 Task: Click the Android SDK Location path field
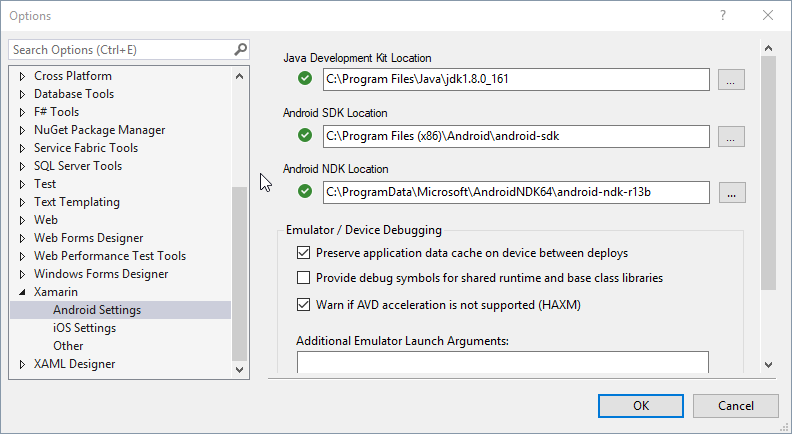(x=516, y=136)
